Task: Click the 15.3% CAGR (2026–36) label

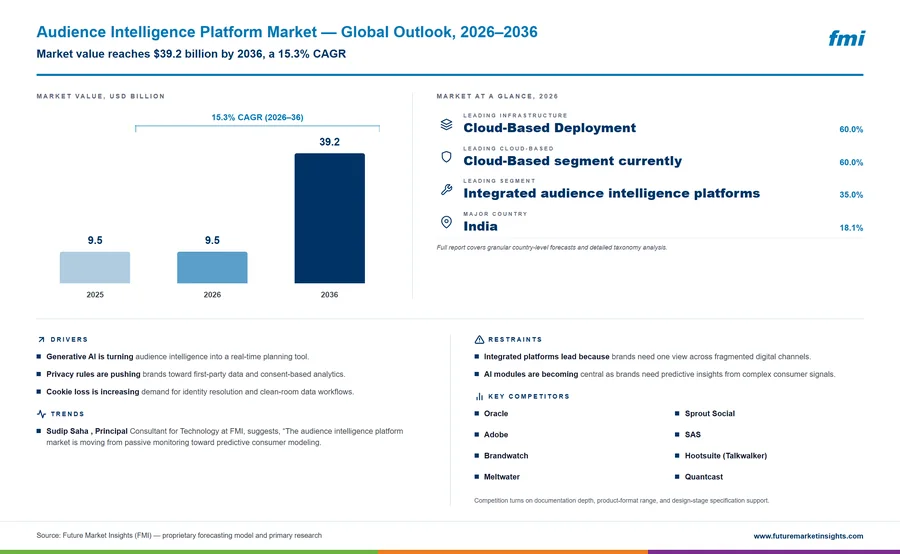Action: (x=257, y=117)
